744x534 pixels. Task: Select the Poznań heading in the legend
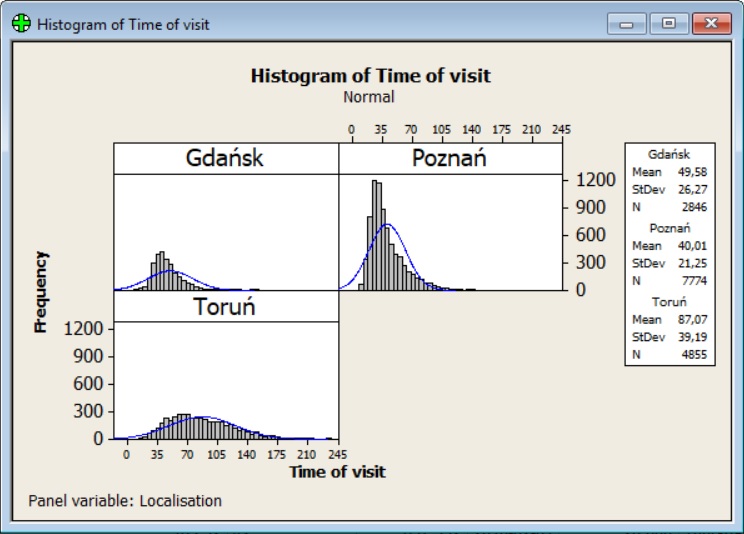pyautogui.click(x=669, y=228)
